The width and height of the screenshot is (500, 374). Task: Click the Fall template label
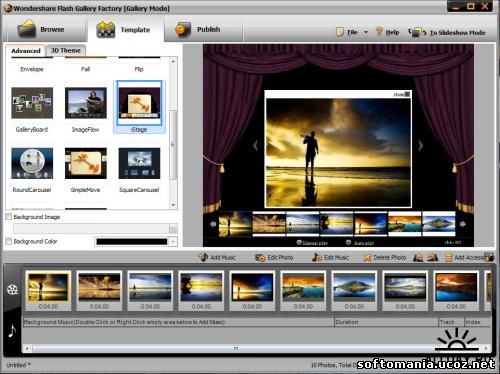coord(86,69)
